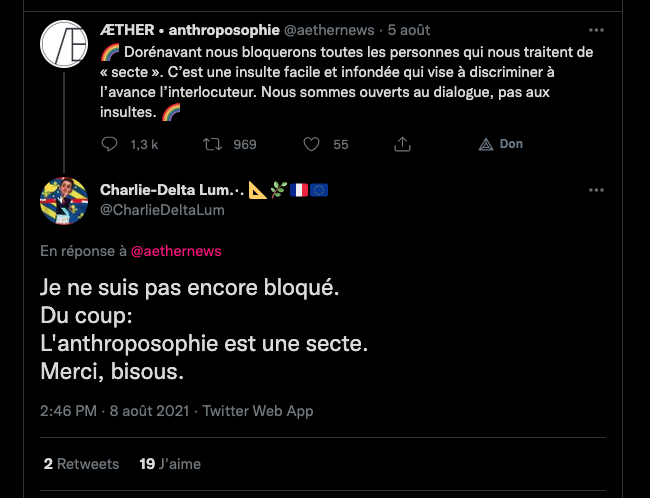The image size is (650, 498).
Task: Click the reply icon on the ÆTHER tweet
Action: click(110, 144)
